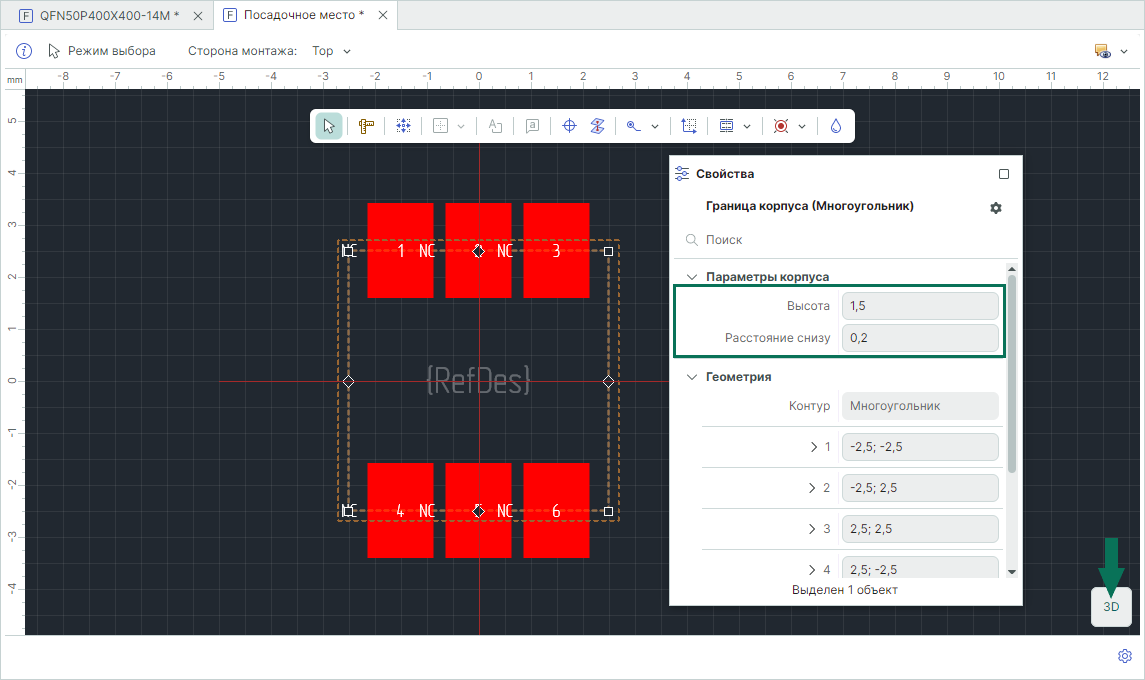
Task: Collapse the Геометрия section
Action: coord(691,377)
